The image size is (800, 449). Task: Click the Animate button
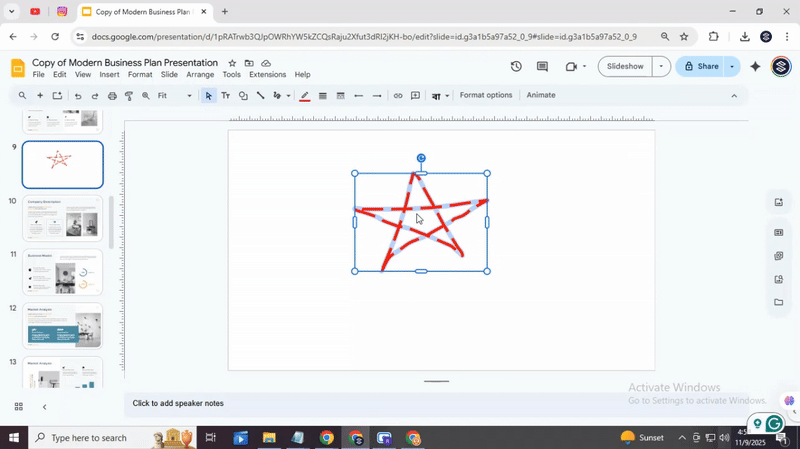[x=541, y=96]
